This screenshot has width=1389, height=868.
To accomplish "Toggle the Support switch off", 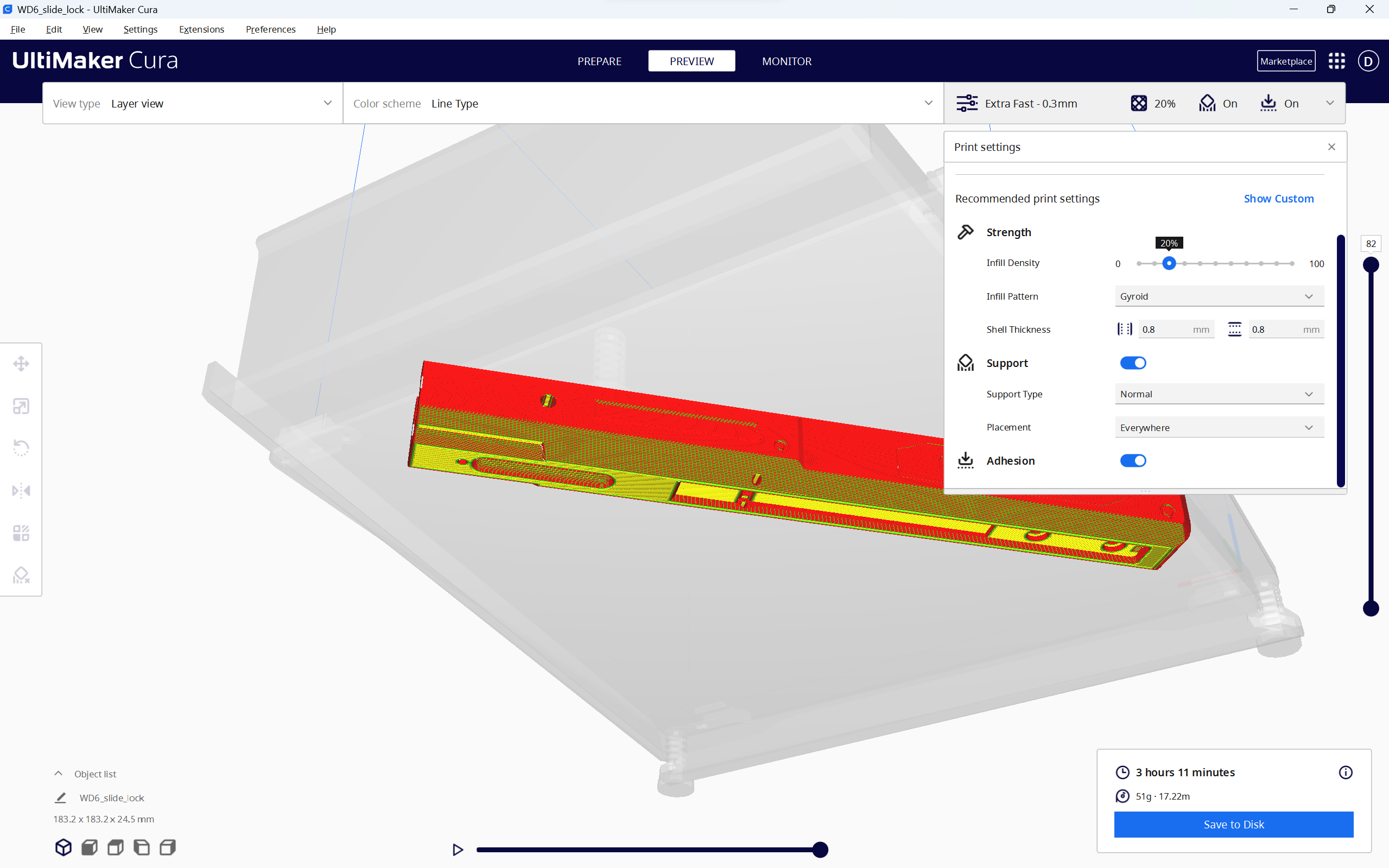I will [x=1133, y=363].
